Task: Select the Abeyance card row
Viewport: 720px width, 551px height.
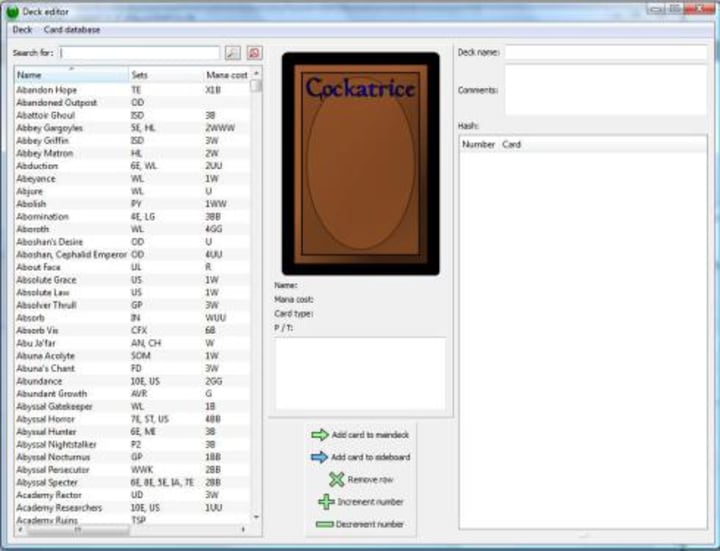Action: pyautogui.click(x=133, y=179)
